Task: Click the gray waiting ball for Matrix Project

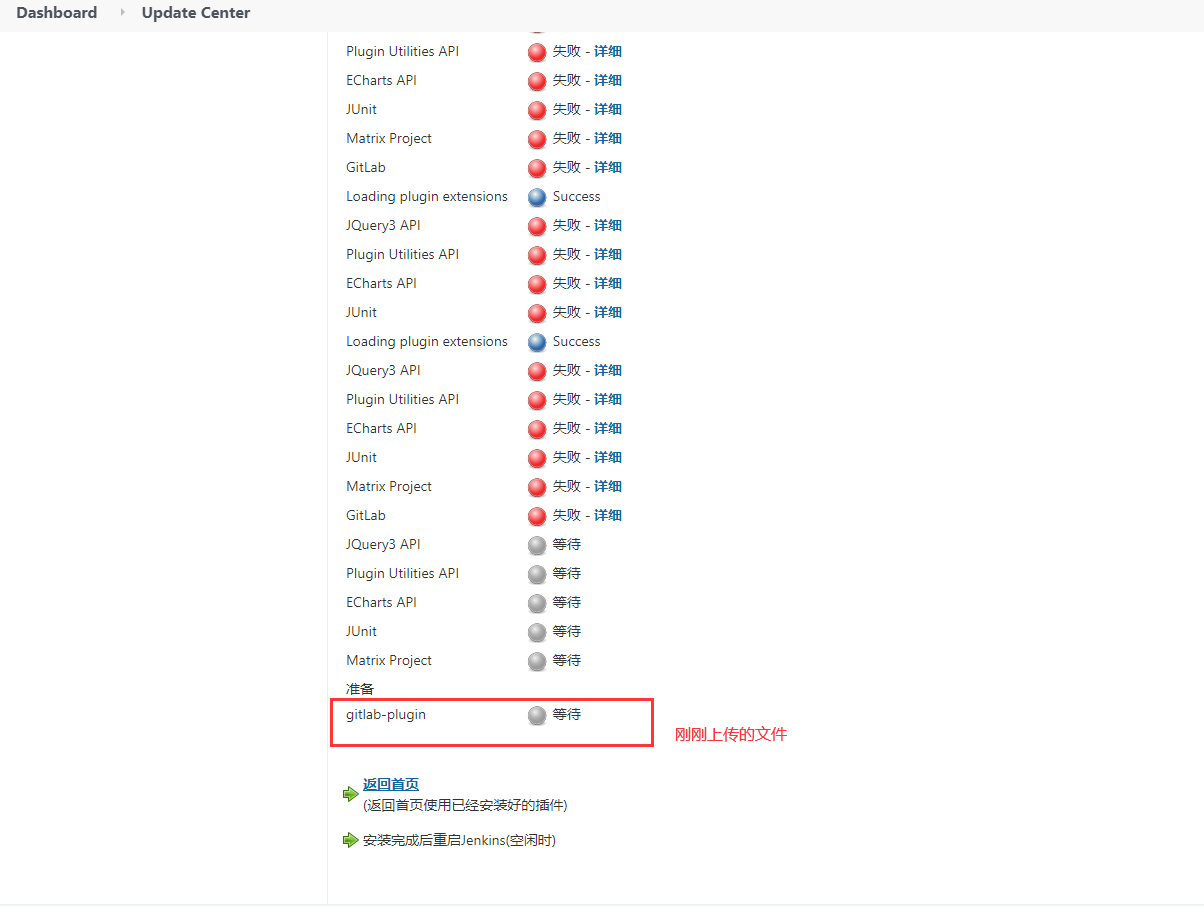Action: 537,661
